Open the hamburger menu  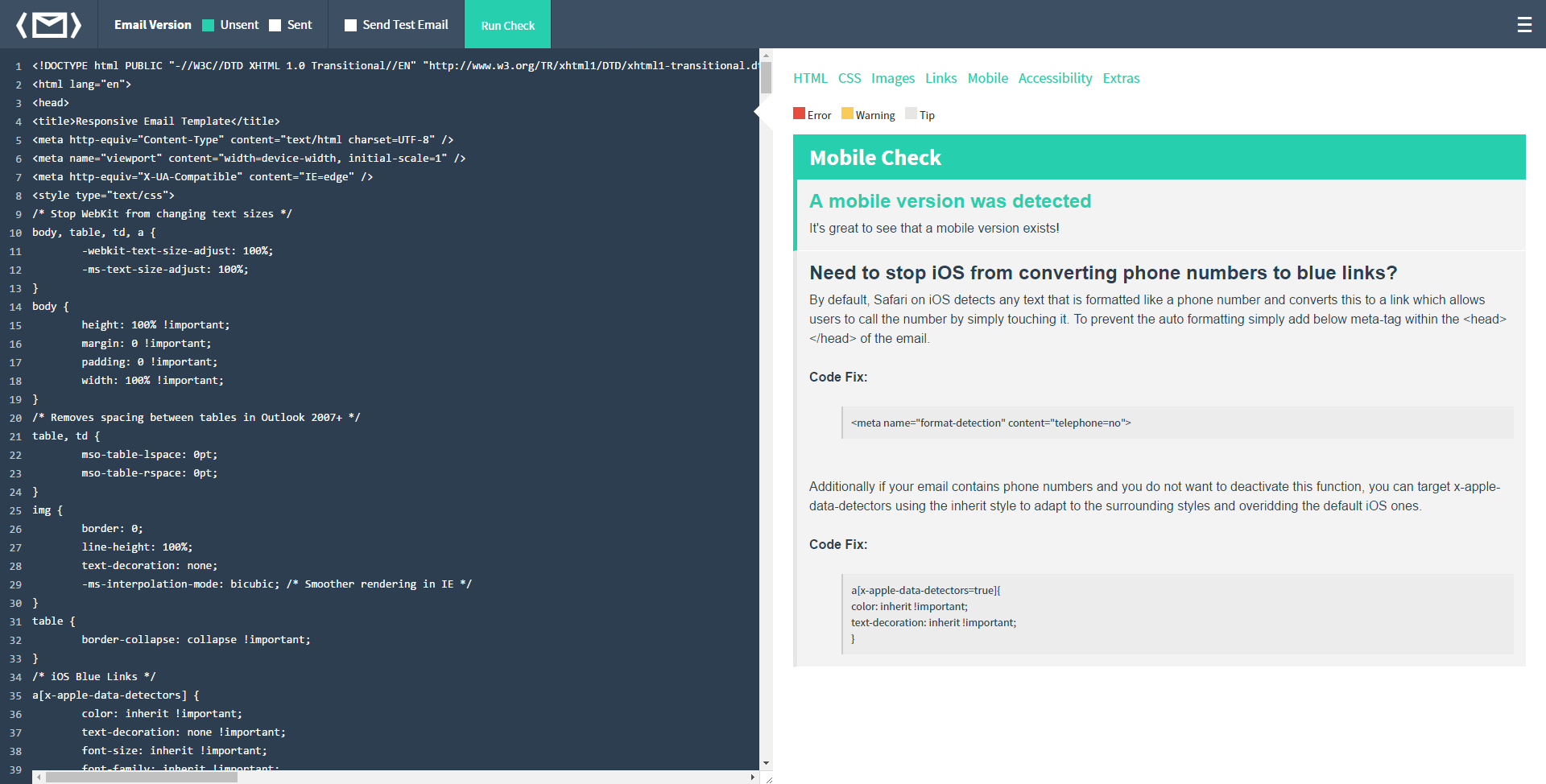pos(1525,24)
